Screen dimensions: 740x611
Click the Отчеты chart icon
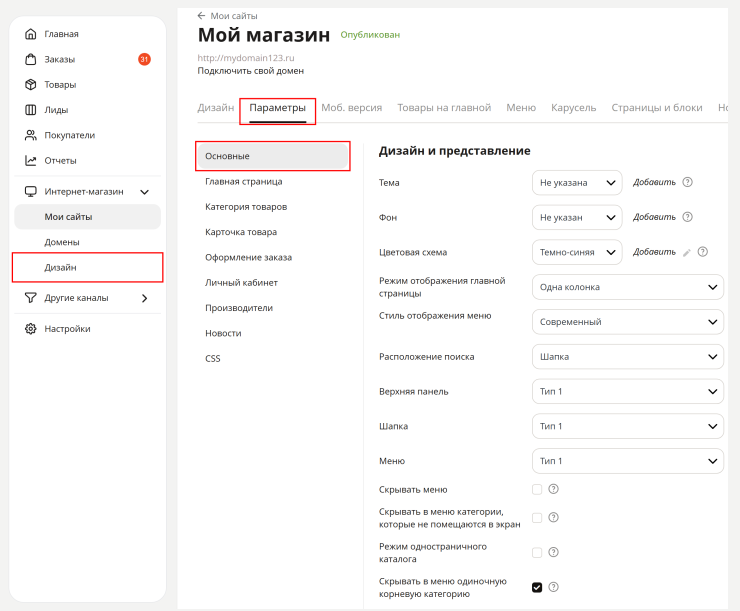31,160
